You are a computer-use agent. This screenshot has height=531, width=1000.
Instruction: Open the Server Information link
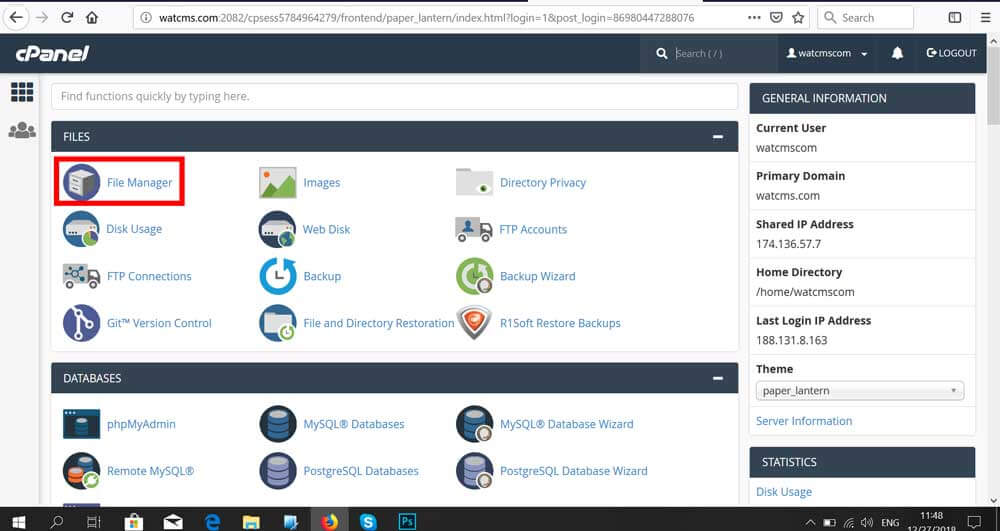tap(804, 421)
